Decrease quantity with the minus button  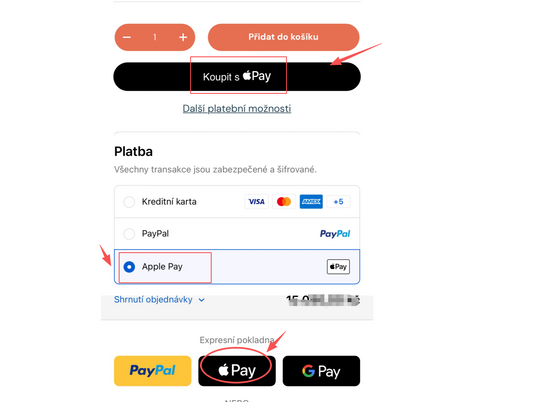(x=127, y=37)
